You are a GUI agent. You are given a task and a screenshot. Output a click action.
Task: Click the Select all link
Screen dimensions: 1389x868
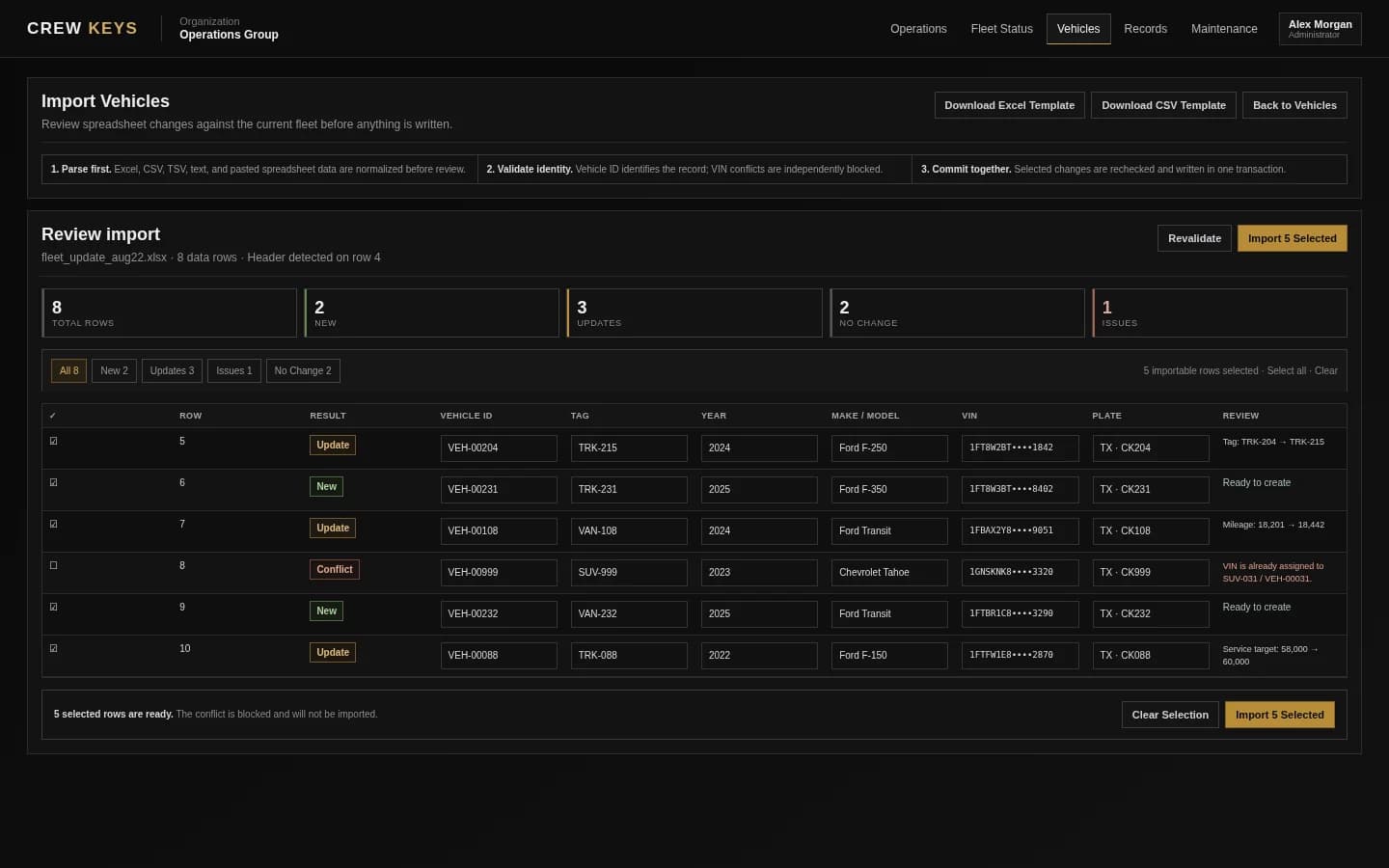[x=1286, y=370]
